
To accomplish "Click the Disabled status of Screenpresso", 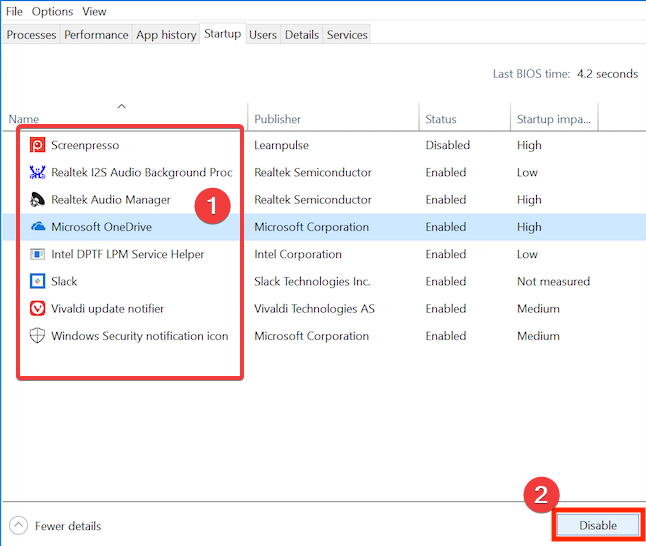I will coord(447,145).
